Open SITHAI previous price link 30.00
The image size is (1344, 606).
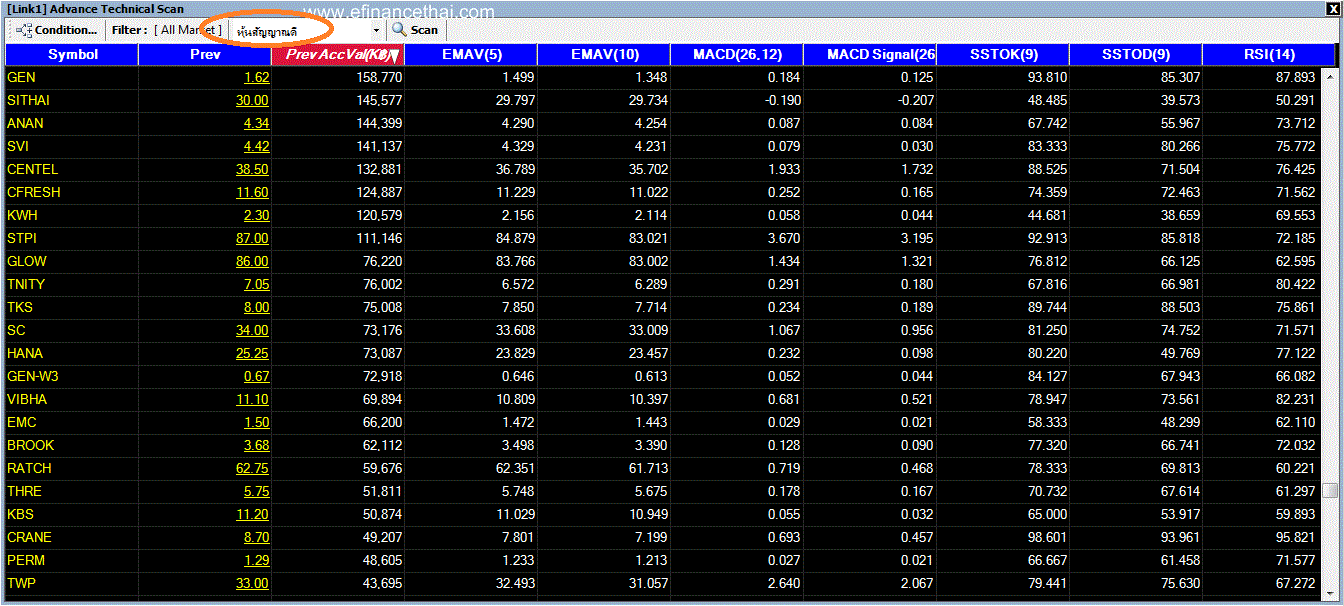tap(252, 100)
